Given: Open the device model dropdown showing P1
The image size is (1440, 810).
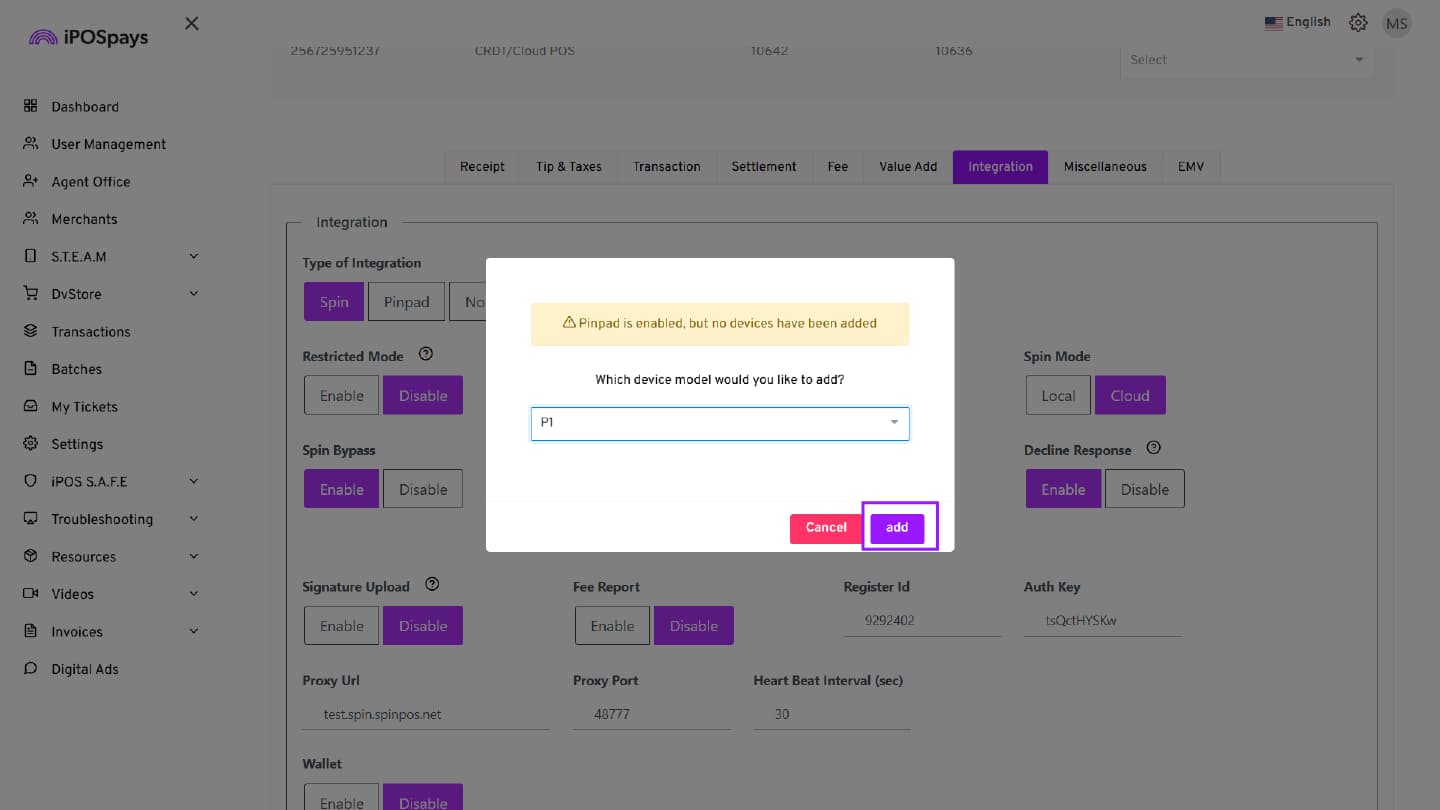Looking at the screenshot, I should [719, 423].
